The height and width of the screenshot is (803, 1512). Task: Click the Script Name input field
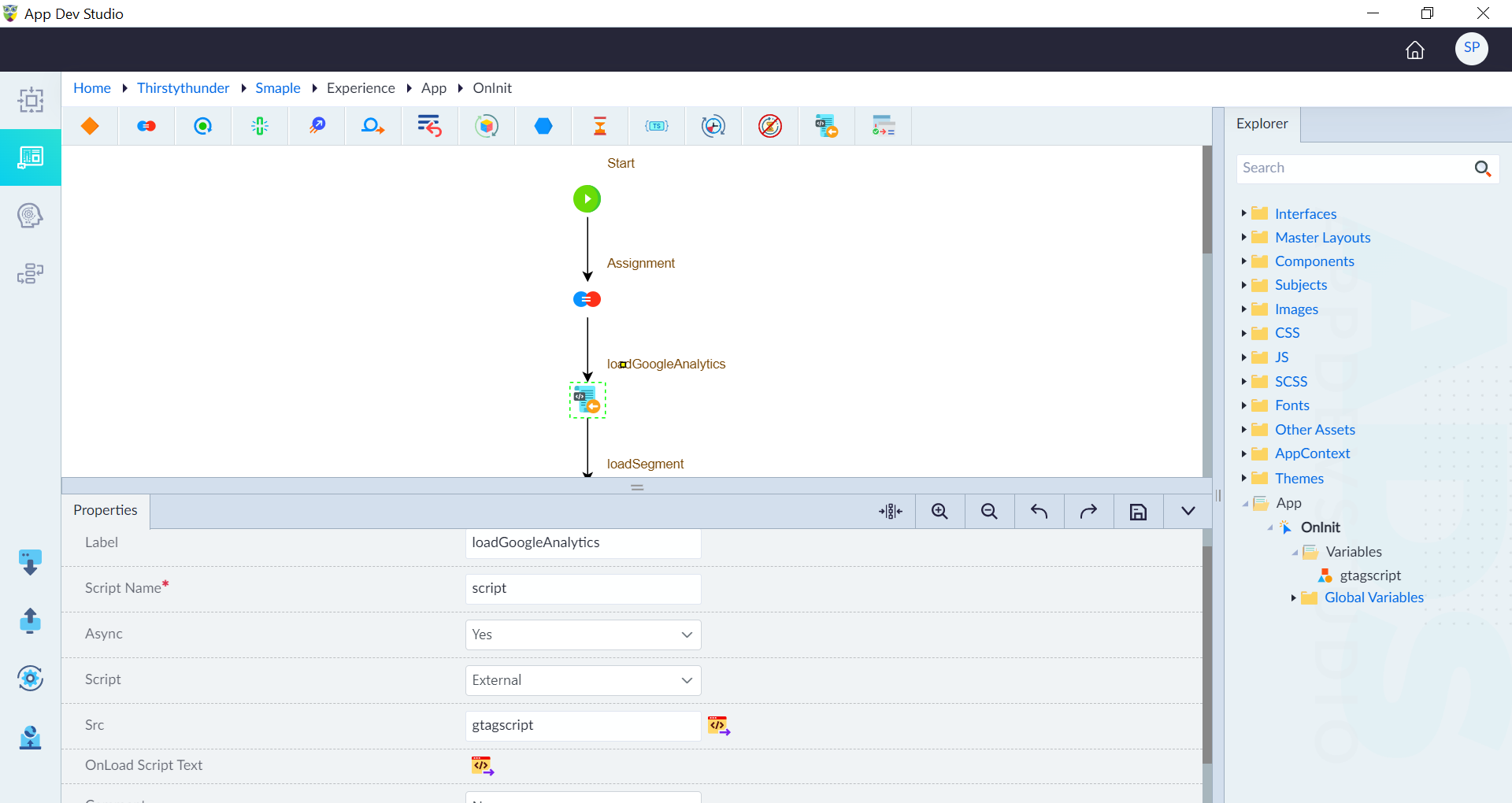click(x=583, y=589)
